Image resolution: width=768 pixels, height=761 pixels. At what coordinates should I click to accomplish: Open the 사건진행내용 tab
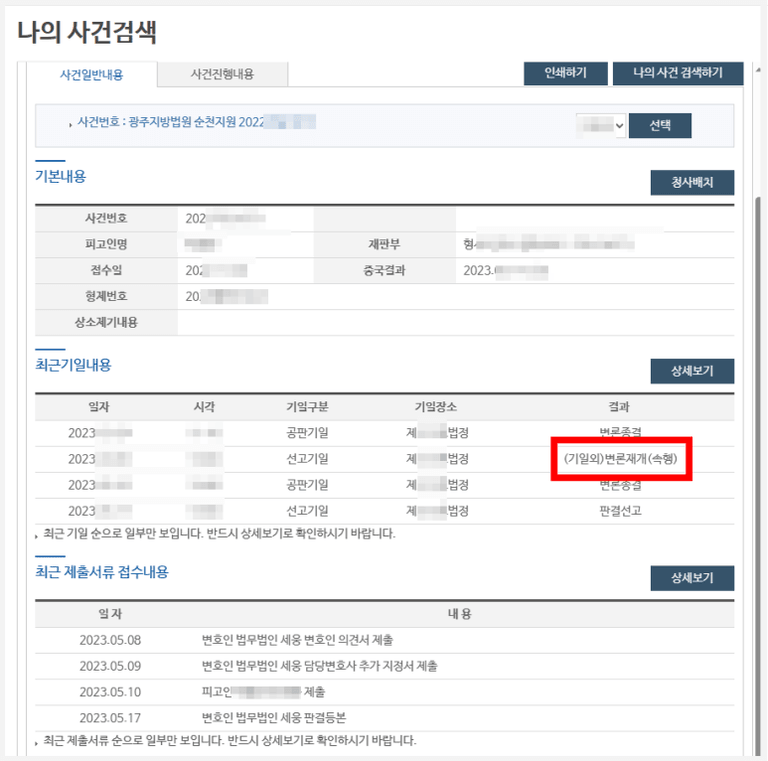(x=222, y=74)
